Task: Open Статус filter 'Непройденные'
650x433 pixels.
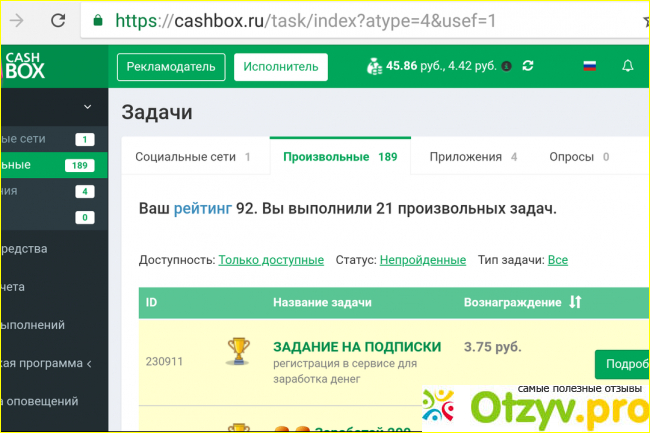Action: (422, 260)
